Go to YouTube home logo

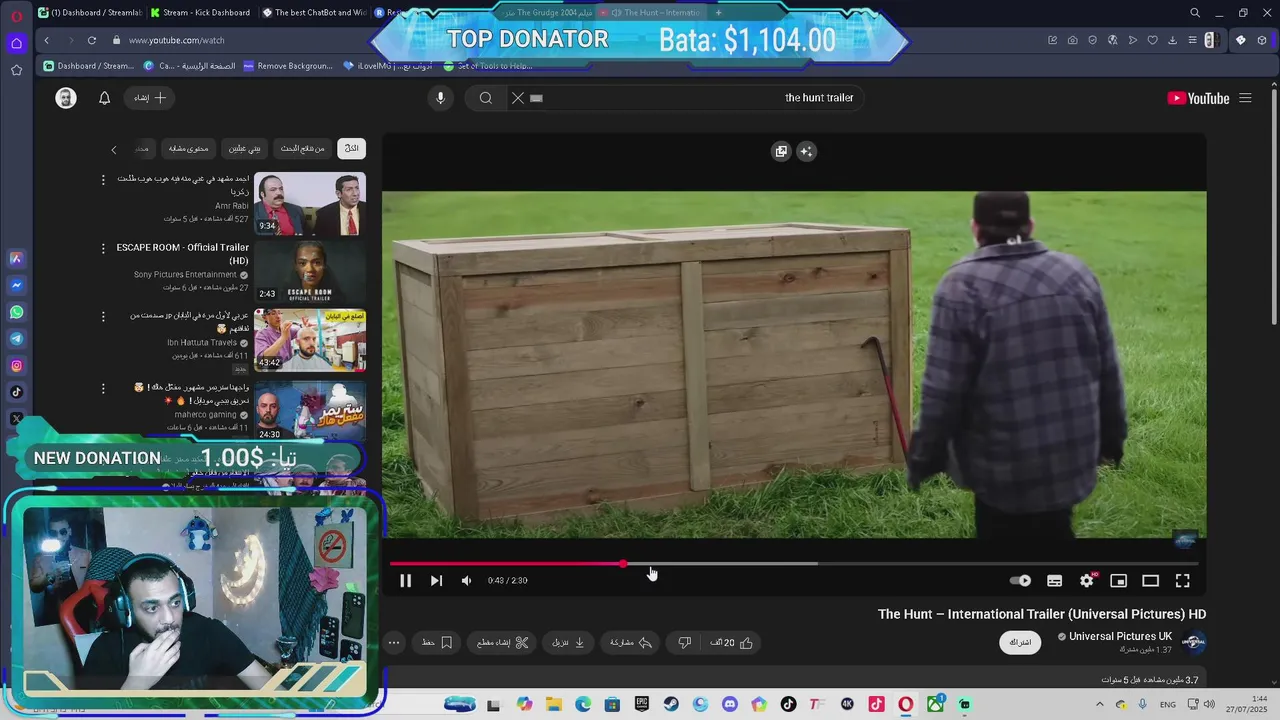1198,98
